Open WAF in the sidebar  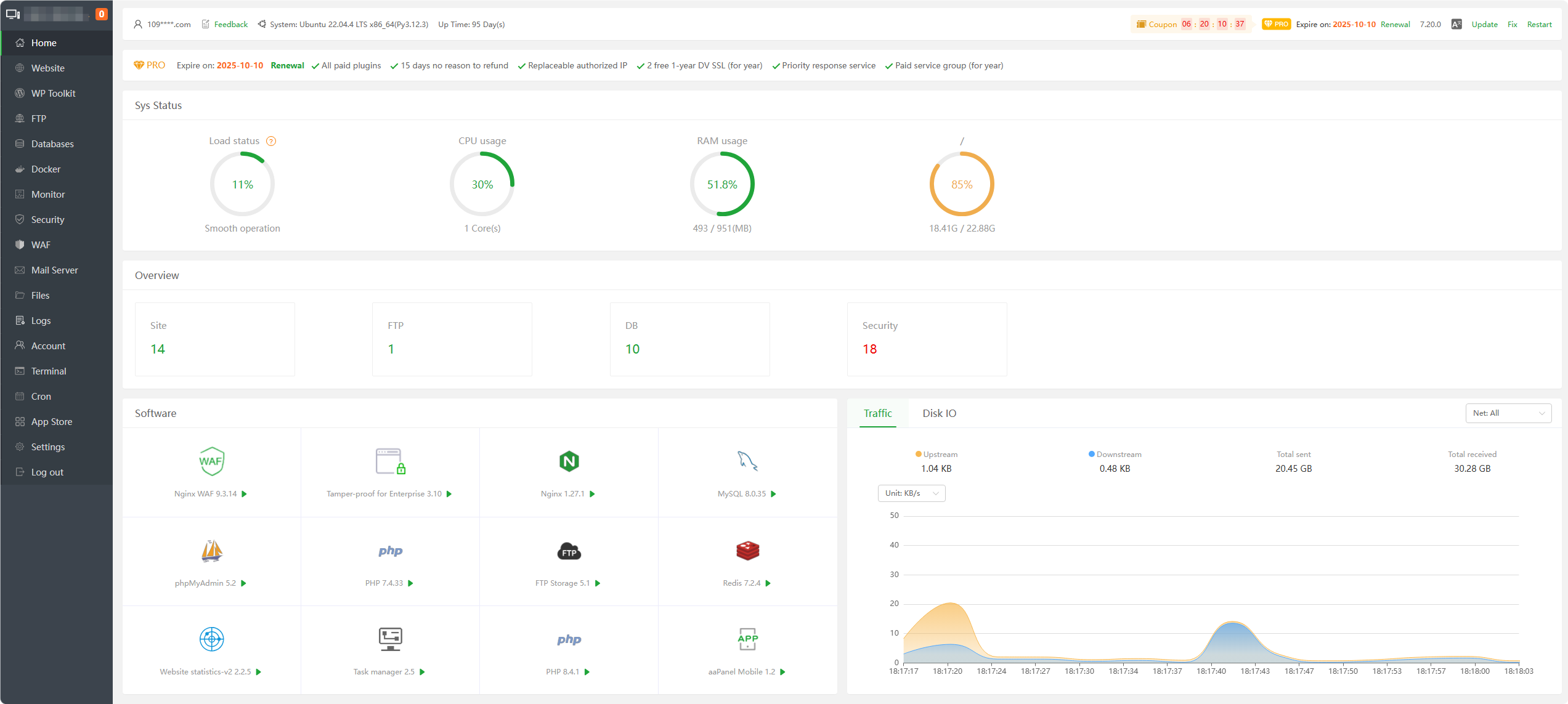57,245
